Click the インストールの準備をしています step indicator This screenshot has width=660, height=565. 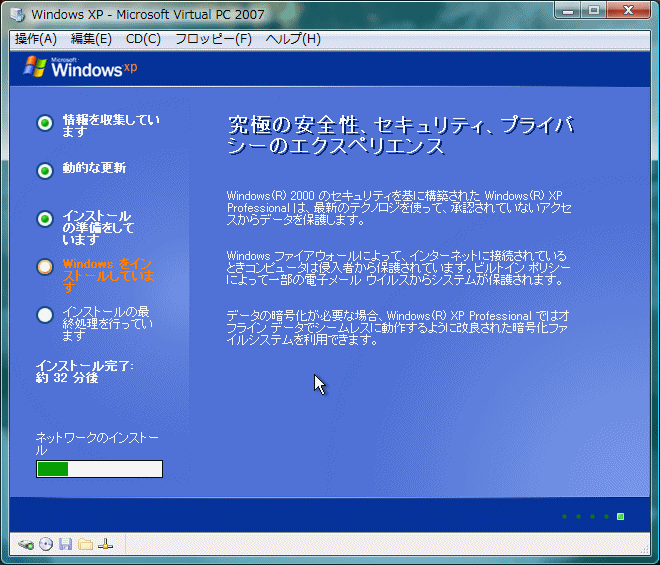click(45, 219)
